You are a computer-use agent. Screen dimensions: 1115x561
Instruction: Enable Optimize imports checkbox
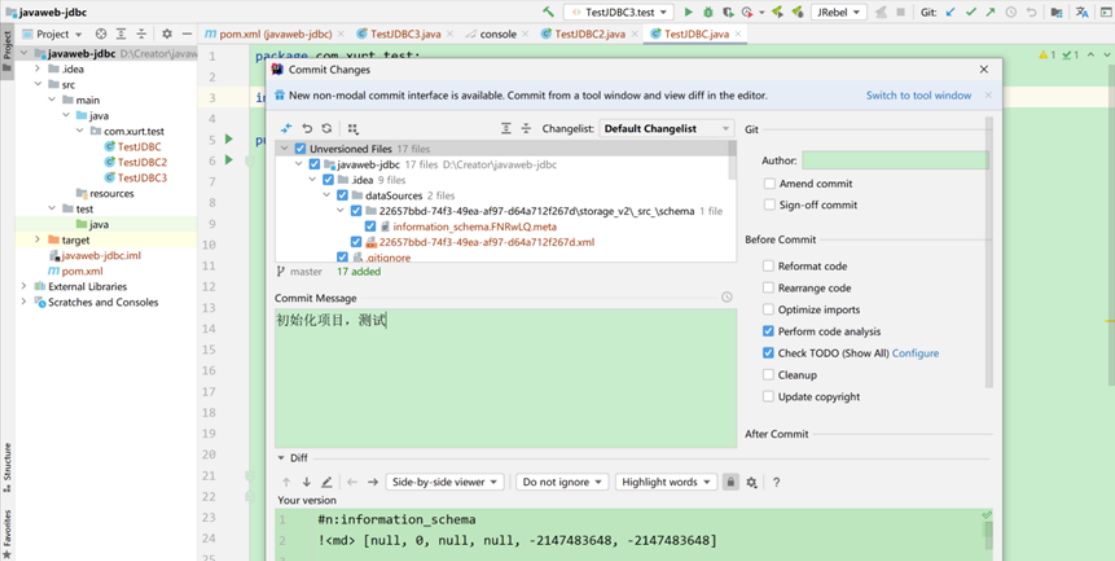(768, 310)
